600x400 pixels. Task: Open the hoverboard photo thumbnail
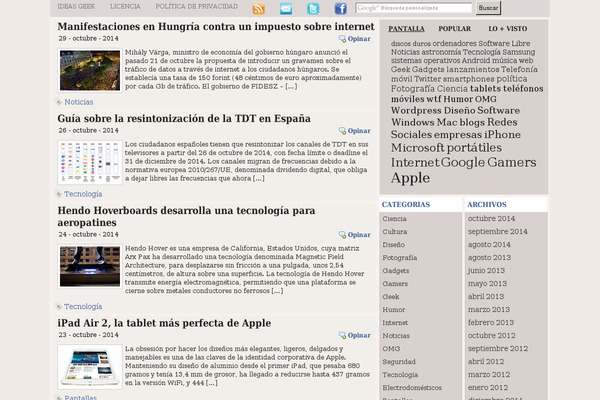tap(90, 266)
